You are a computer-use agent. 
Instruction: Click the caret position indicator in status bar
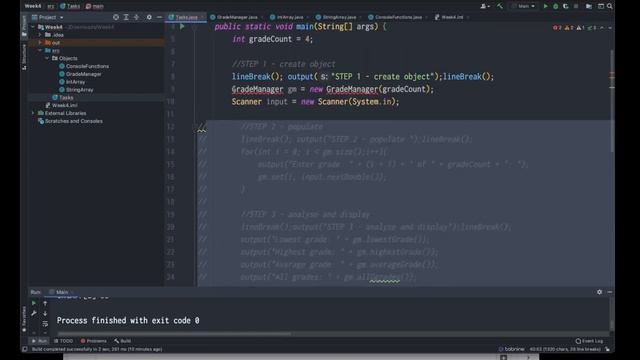565,349
